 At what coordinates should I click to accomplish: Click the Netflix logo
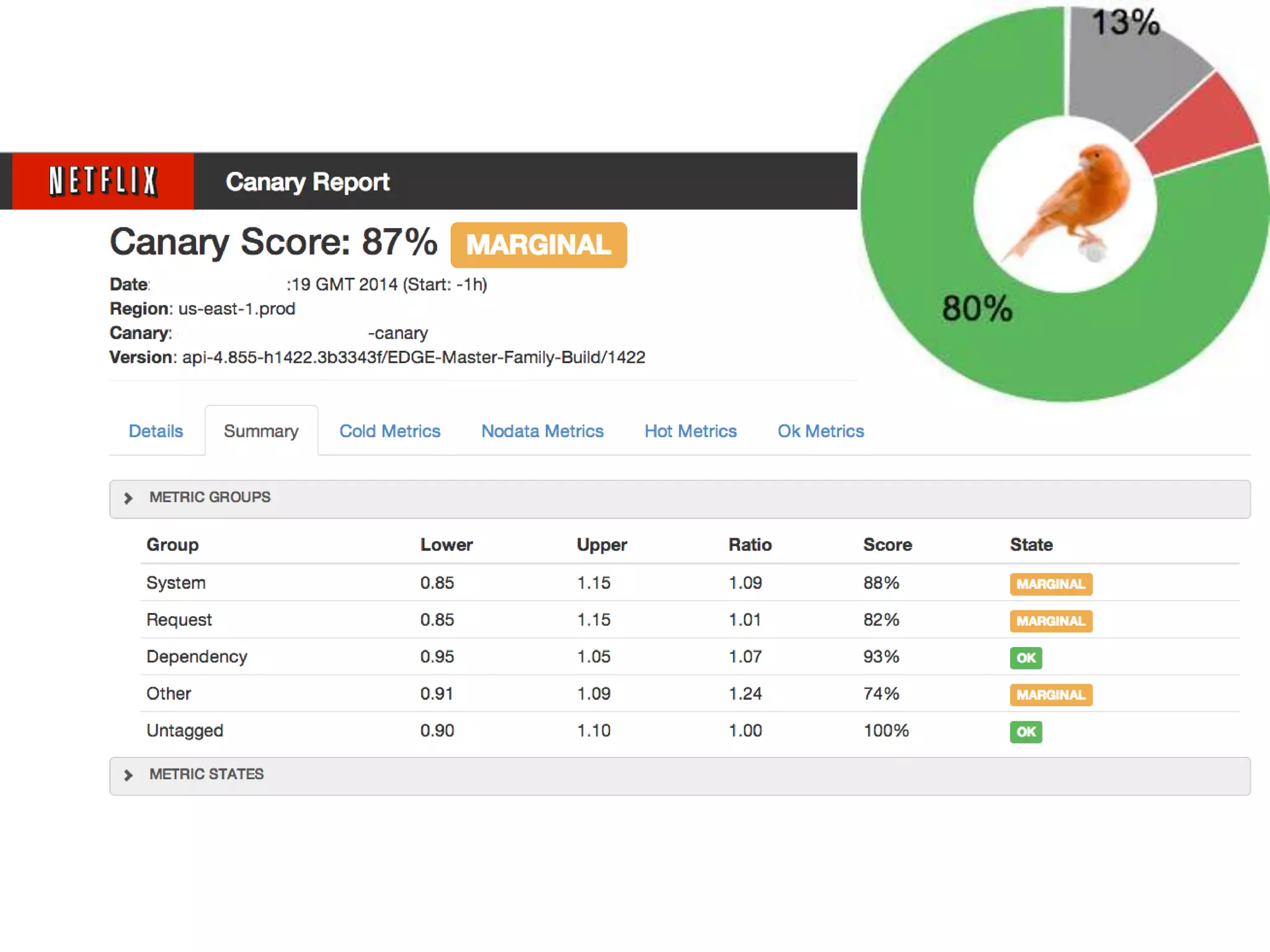point(103,181)
